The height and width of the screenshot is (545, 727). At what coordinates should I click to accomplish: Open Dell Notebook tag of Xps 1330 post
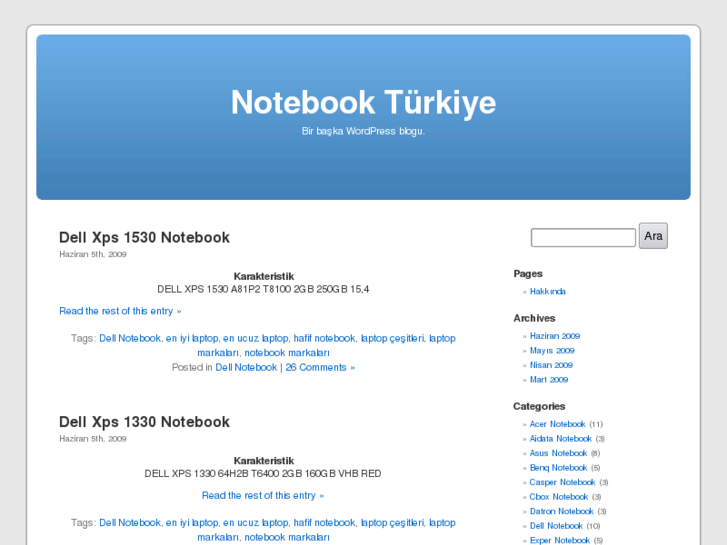[x=130, y=523]
